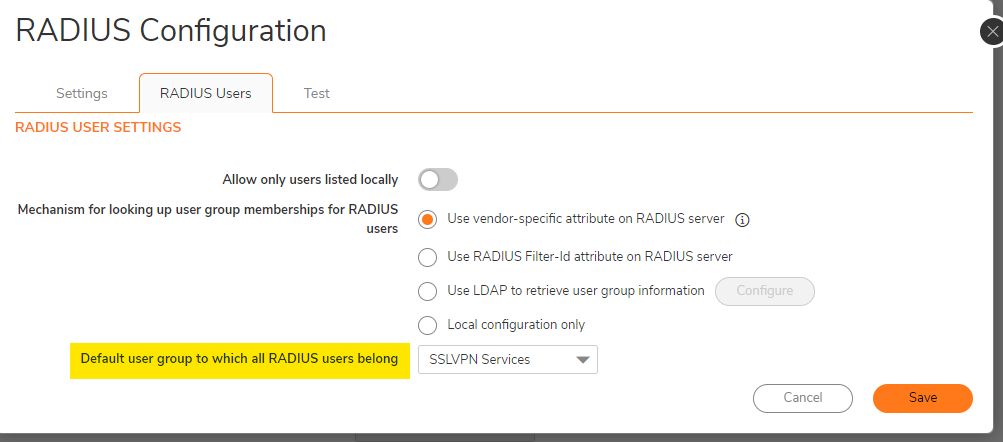The height and width of the screenshot is (442, 1003).
Task: Open the RADIUS Users tab
Action: tap(205, 93)
